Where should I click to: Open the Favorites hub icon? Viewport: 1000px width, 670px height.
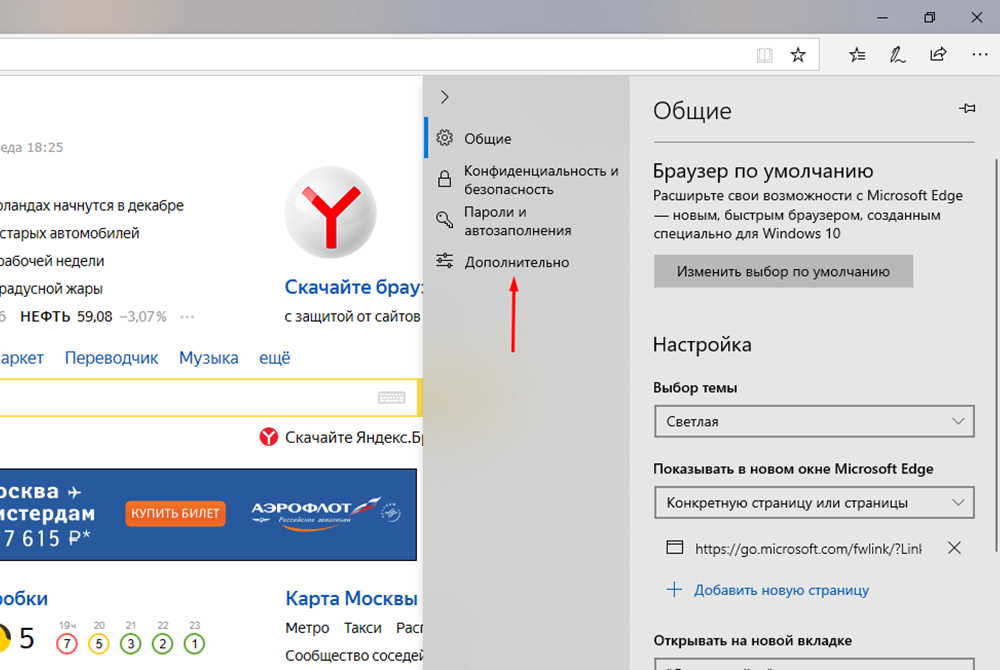coord(858,55)
